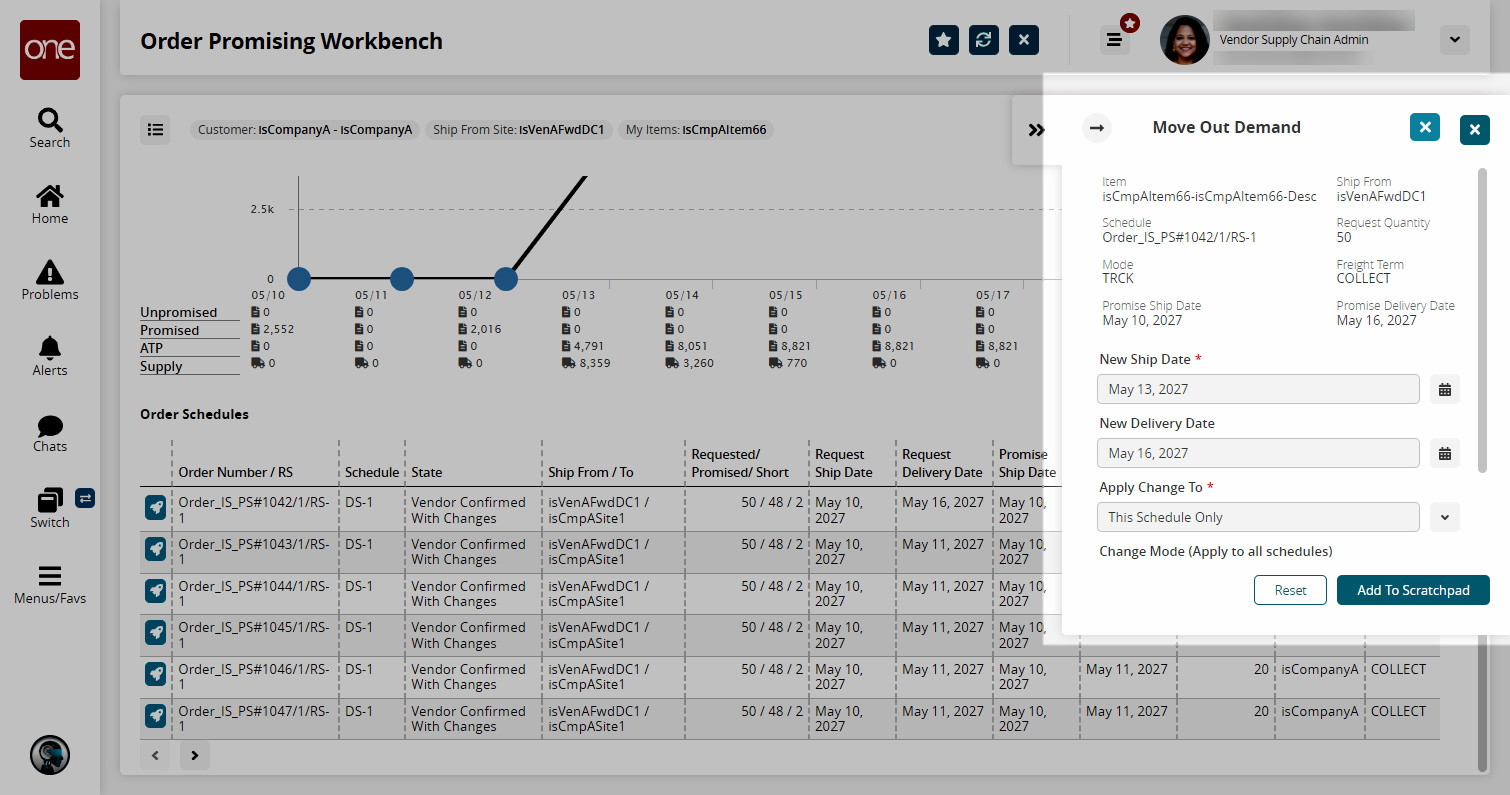The height and width of the screenshot is (795, 1510).
Task: Click the Move Out Demand arrow icon
Action: (x=1097, y=128)
